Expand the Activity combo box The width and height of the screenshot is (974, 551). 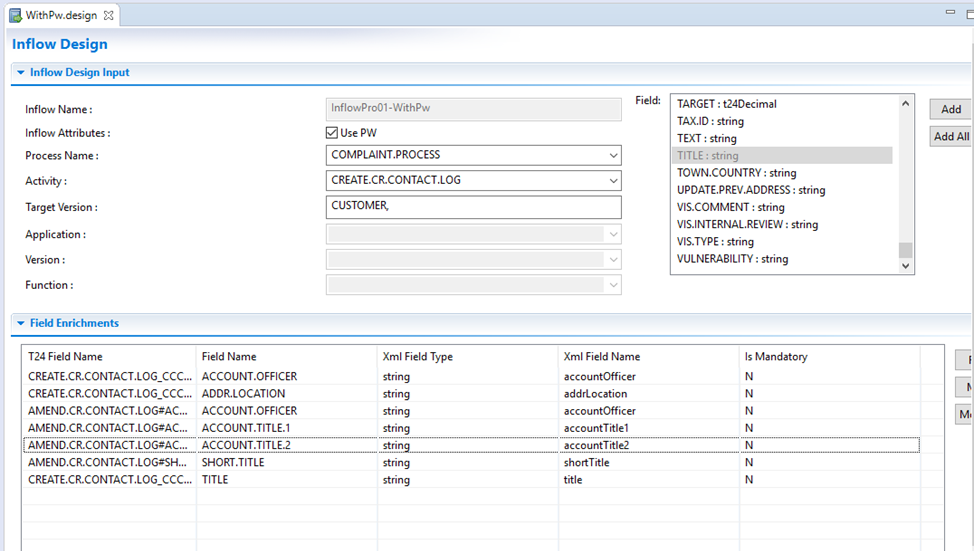point(612,181)
